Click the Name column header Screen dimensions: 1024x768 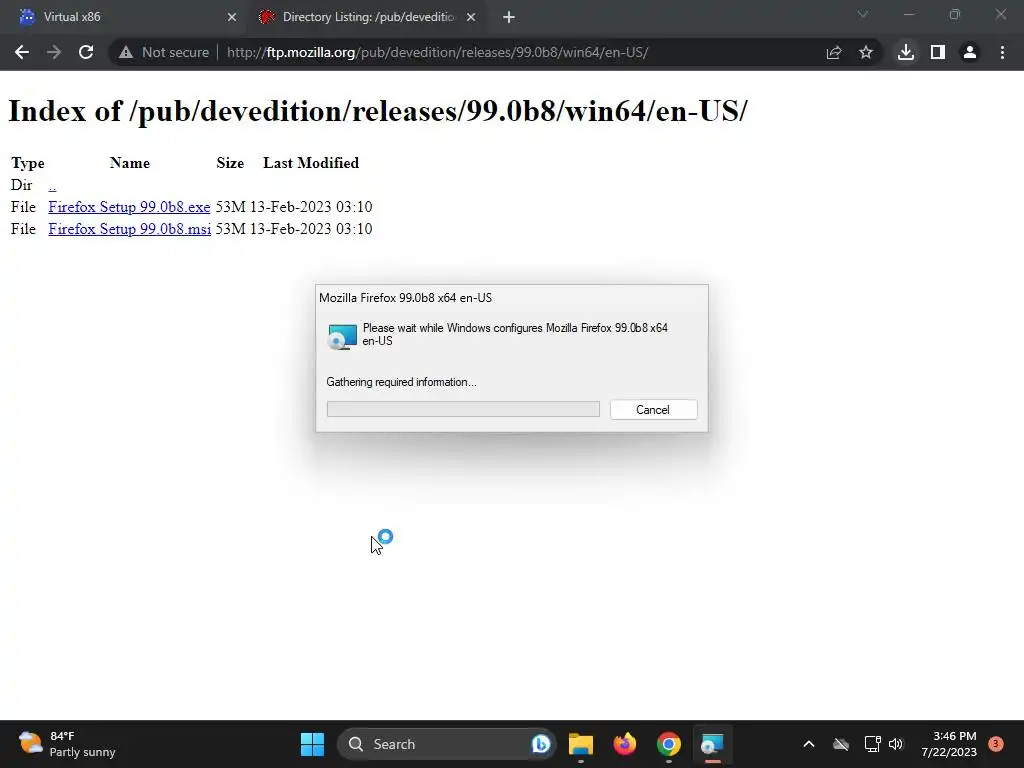click(129, 163)
